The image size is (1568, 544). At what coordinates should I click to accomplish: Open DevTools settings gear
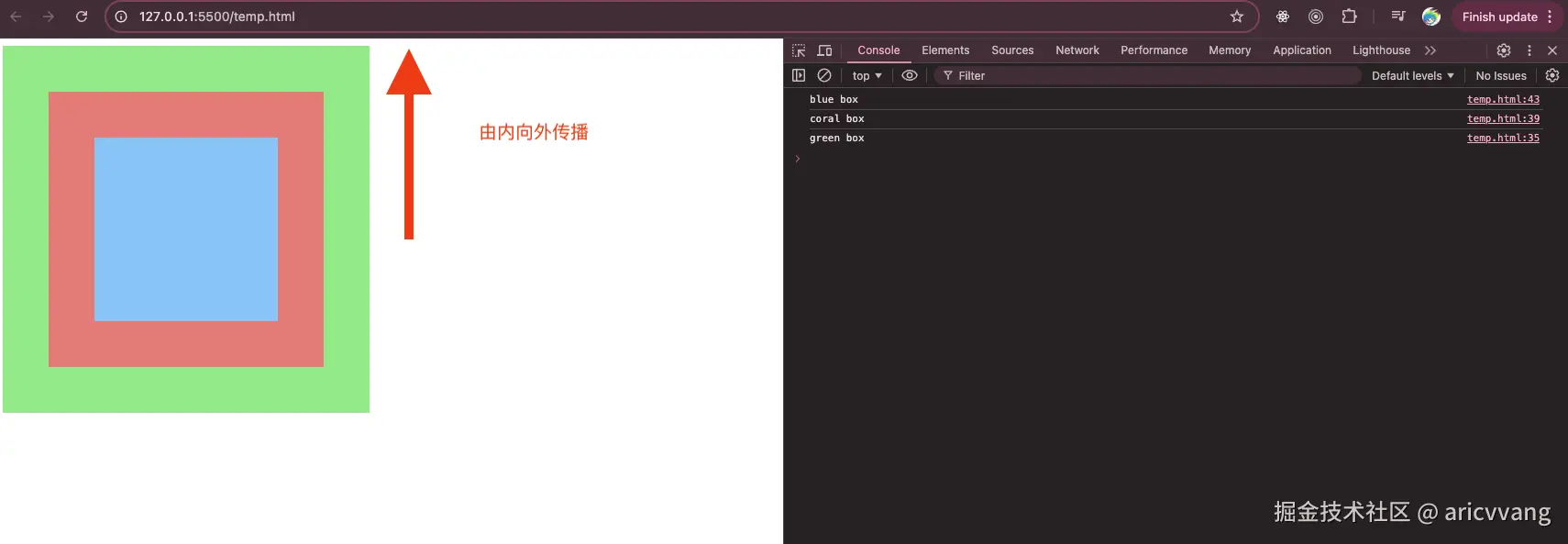pyautogui.click(x=1504, y=50)
